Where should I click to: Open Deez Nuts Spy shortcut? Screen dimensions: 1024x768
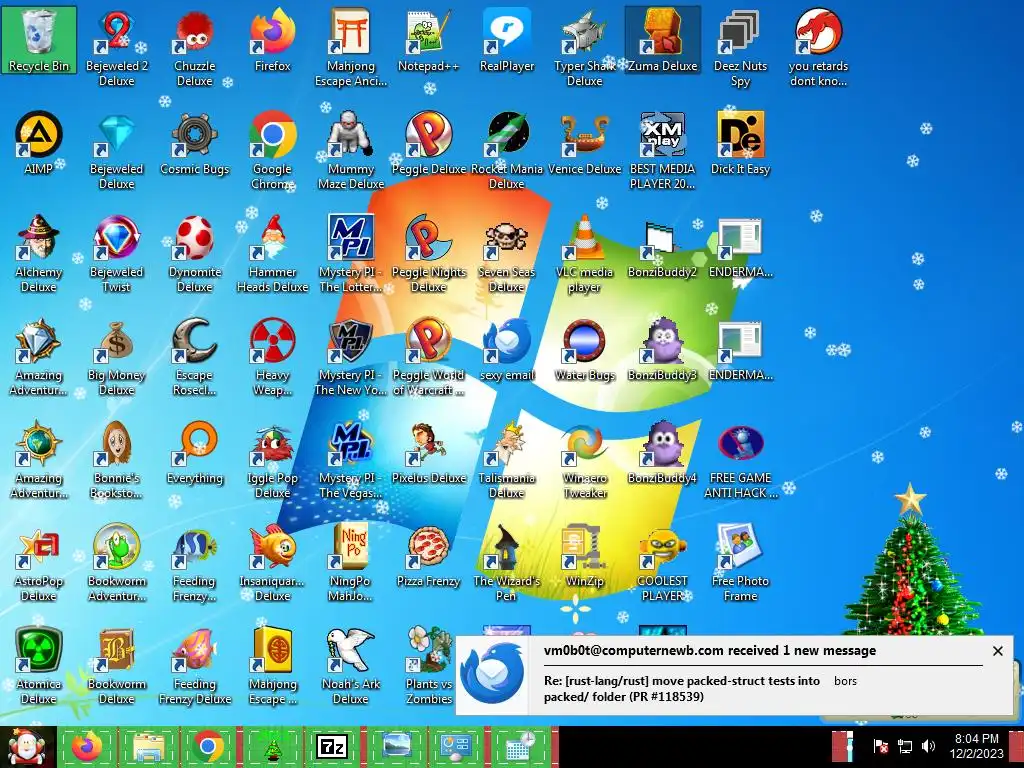click(x=740, y=49)
